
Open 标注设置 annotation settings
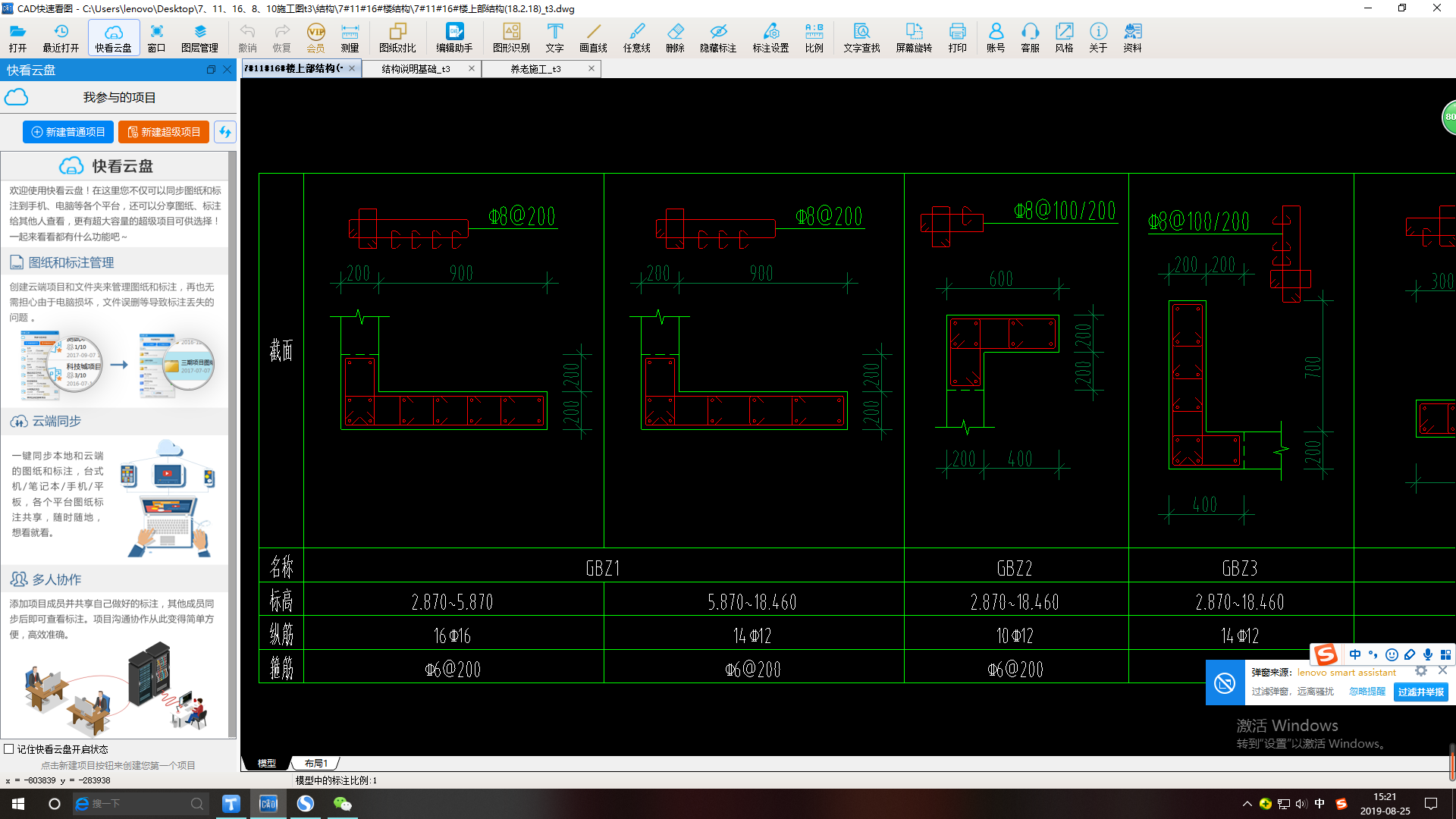(x=771, y=37)
